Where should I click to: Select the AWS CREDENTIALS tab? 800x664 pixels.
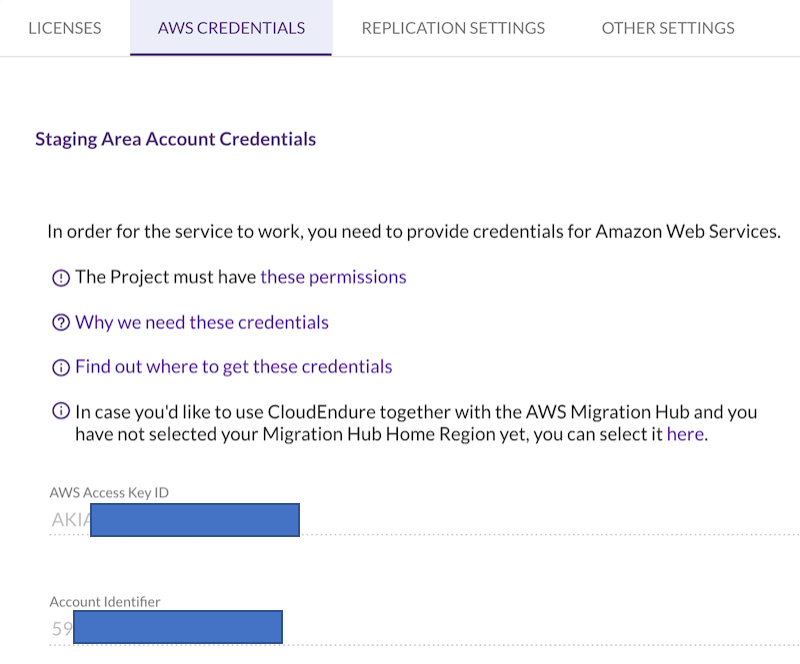click(x=231, y=28)
